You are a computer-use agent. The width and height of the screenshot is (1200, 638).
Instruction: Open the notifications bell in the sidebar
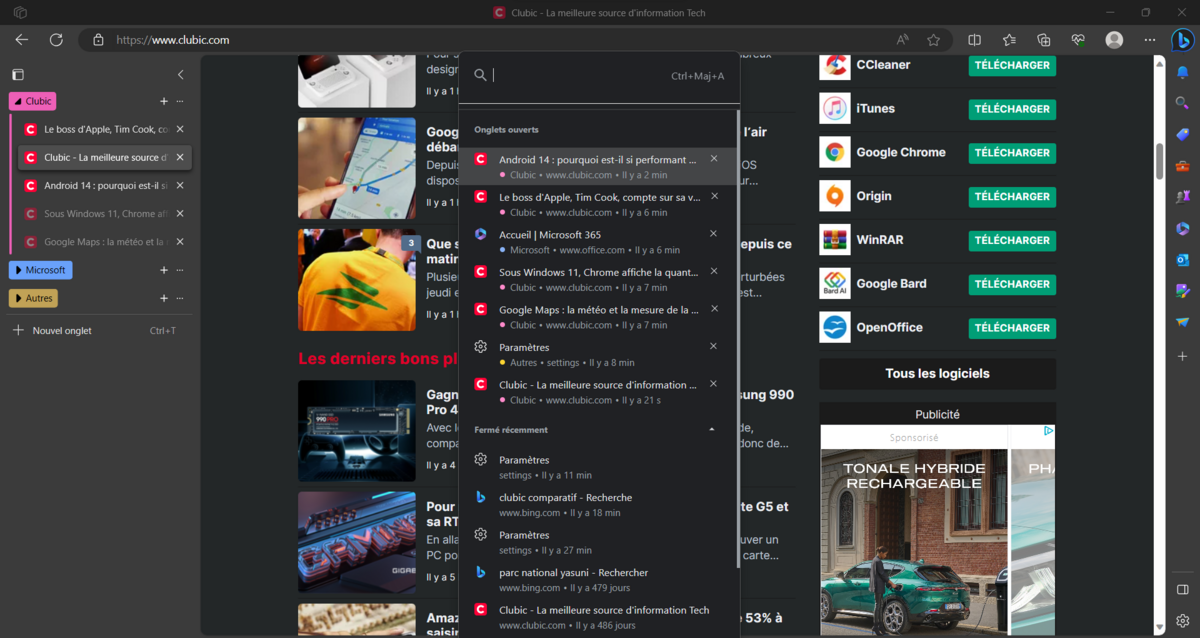1182,72
